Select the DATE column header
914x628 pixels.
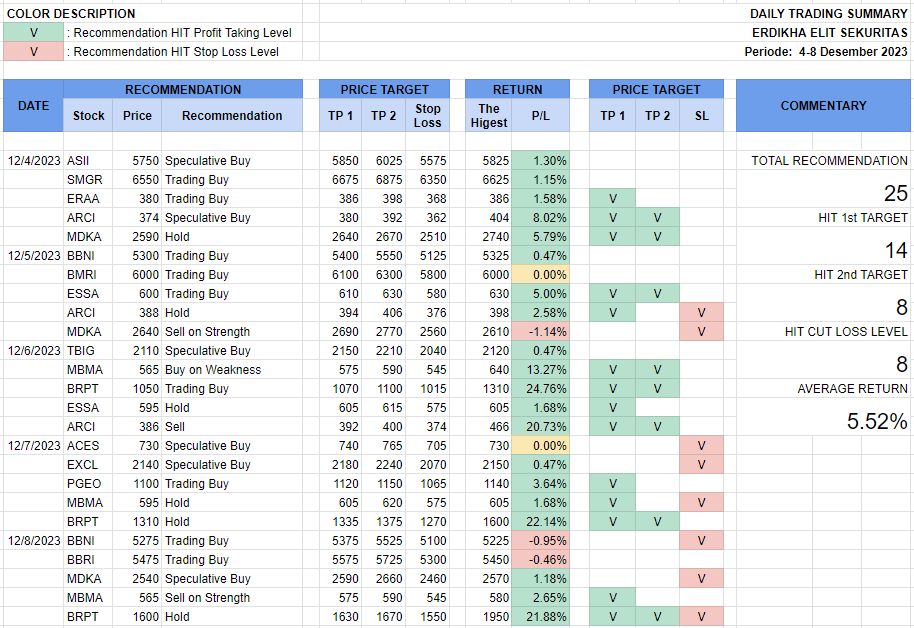pos(33,106)
